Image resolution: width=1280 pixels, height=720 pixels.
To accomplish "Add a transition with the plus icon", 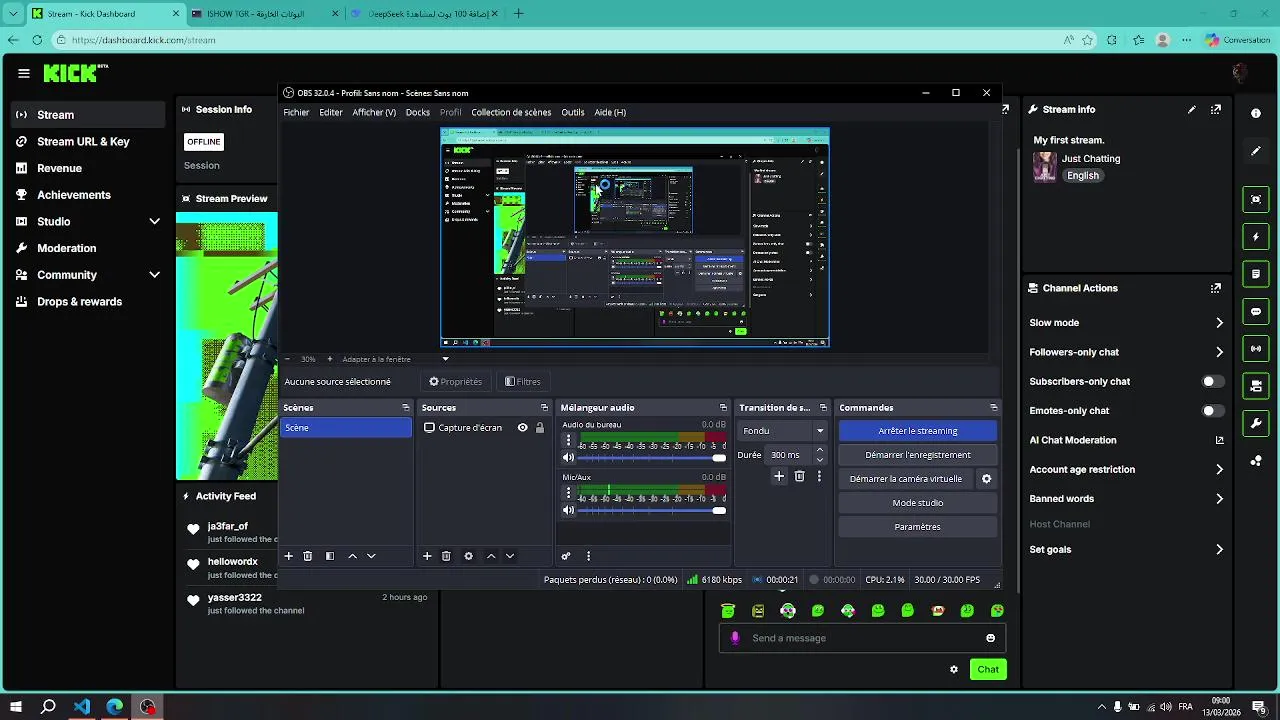I will coord(779,477).
